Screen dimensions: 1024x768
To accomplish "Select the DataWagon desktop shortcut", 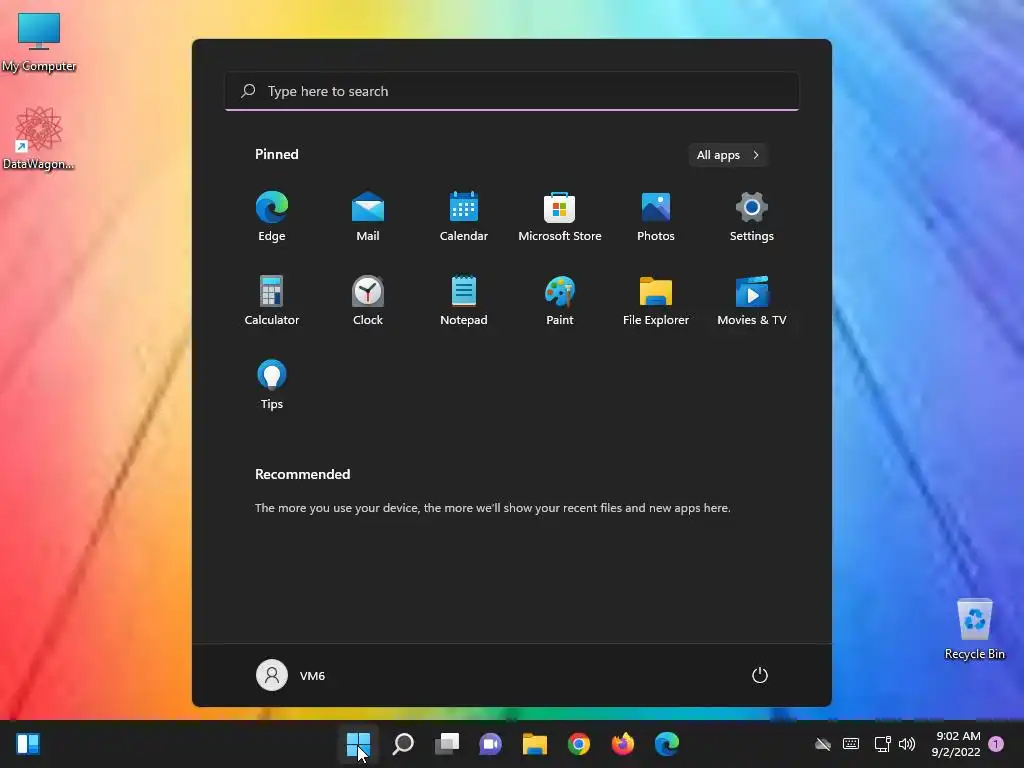I will click(x=39, y=138).
